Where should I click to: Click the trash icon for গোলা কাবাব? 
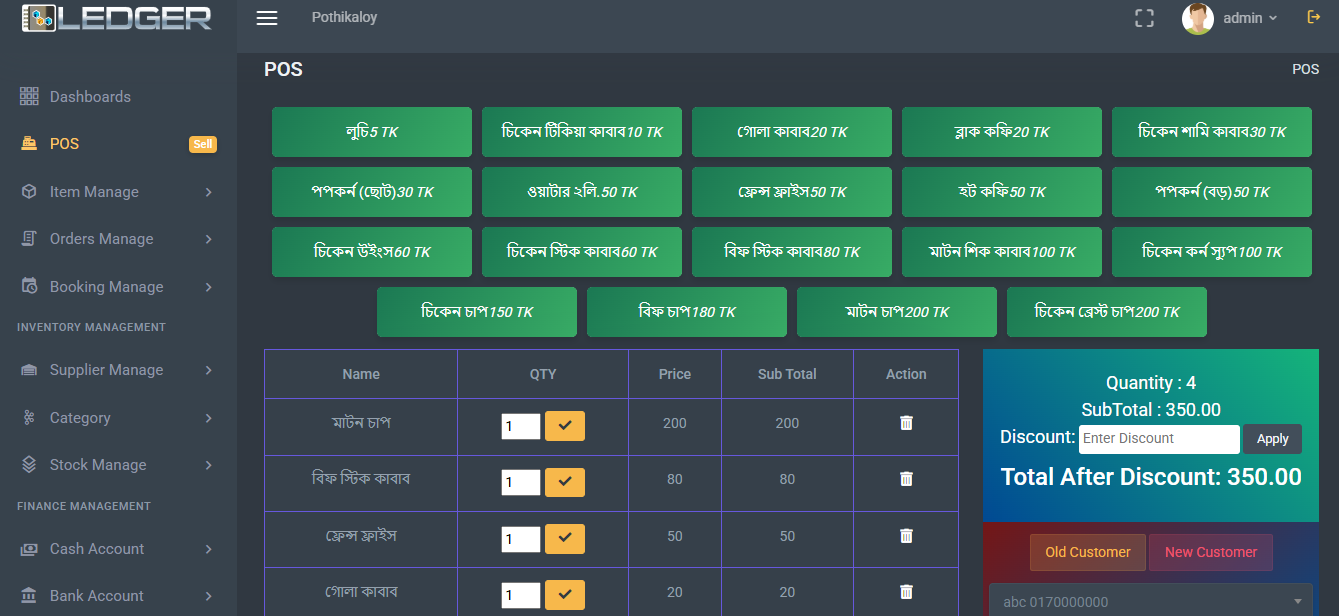click(906, 592)
